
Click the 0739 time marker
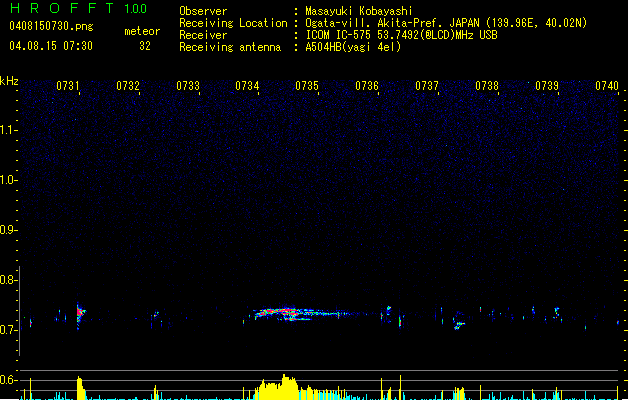[547, 86]
